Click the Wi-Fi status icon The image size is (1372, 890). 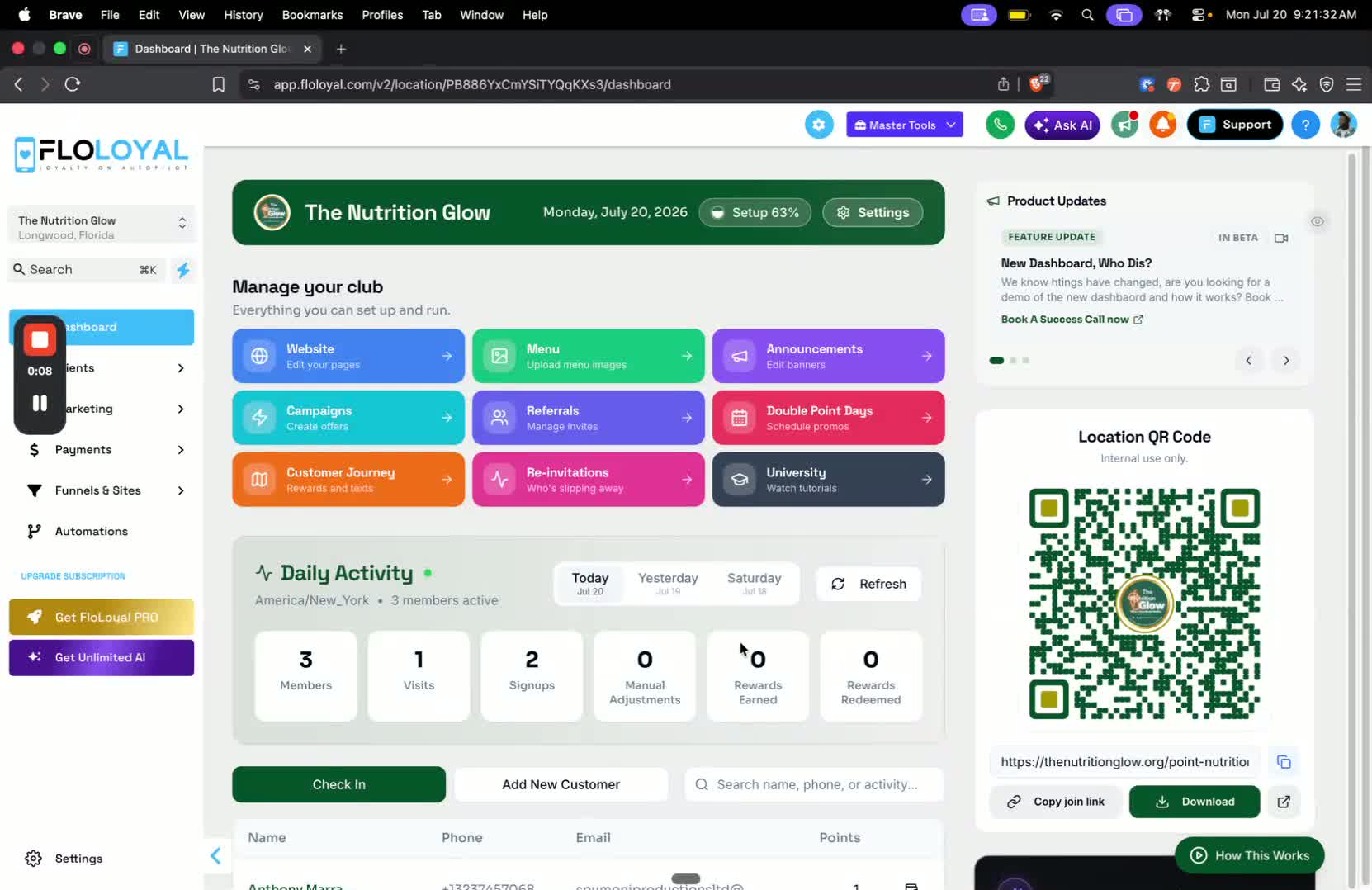[1056, 15]
